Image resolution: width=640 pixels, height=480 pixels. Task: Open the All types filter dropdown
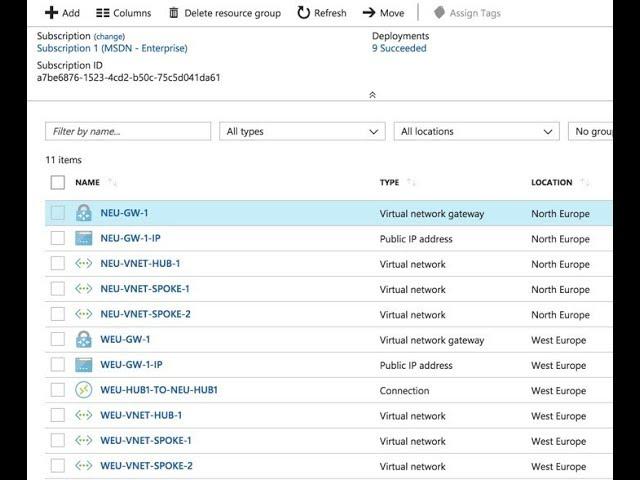(302, 131)
